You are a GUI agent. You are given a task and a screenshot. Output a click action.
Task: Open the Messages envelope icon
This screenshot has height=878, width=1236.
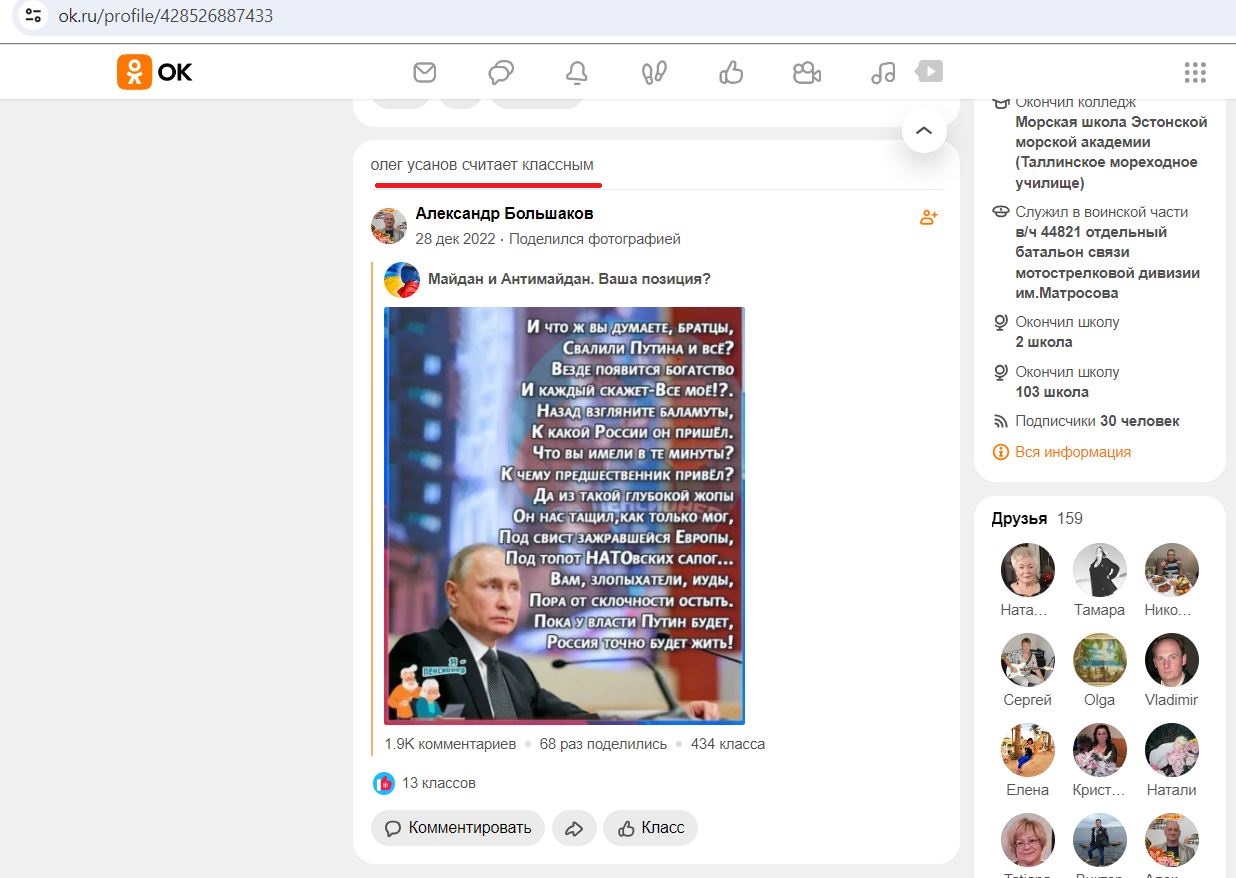(x=425, y=72)
